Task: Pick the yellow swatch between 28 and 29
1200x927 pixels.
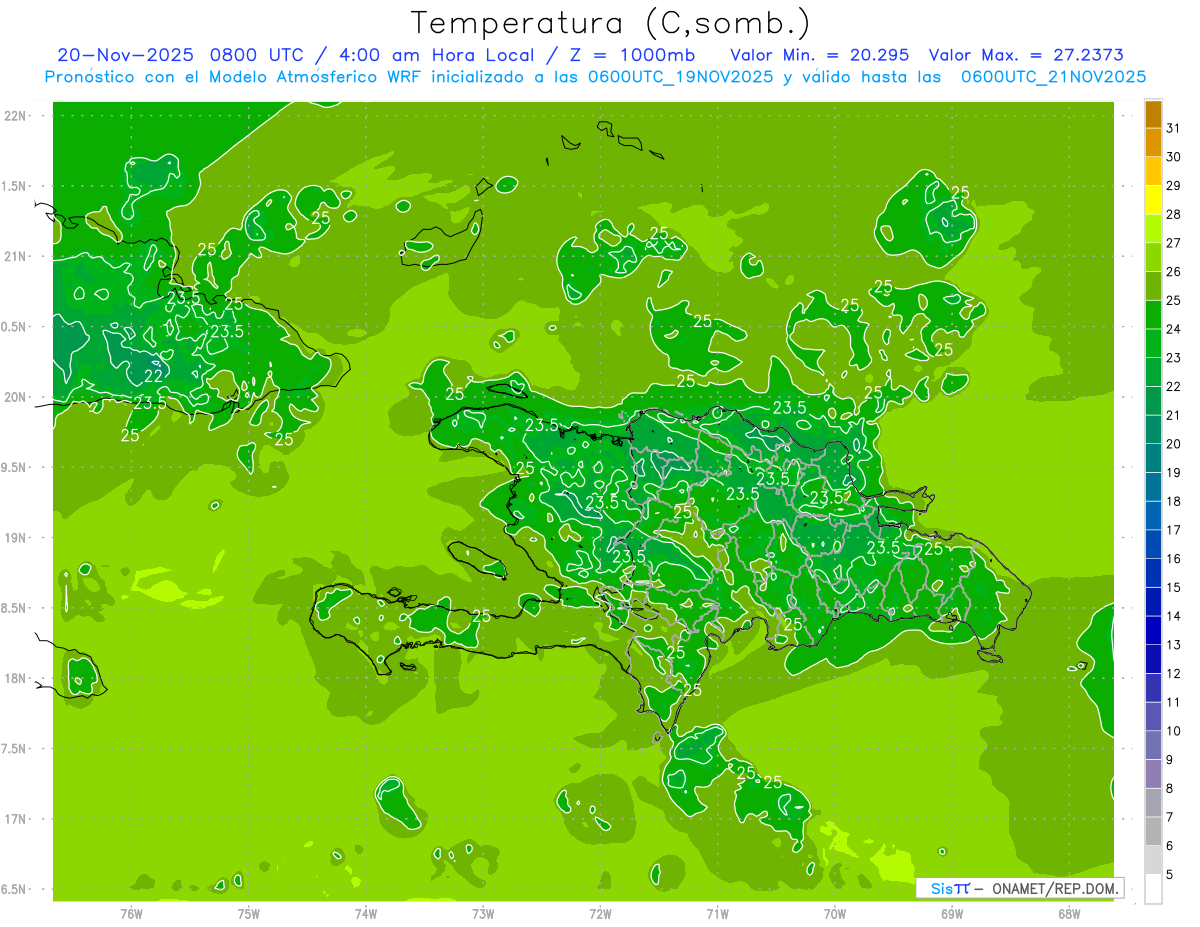Action: pyautogui.click(x=1153, y=200)
